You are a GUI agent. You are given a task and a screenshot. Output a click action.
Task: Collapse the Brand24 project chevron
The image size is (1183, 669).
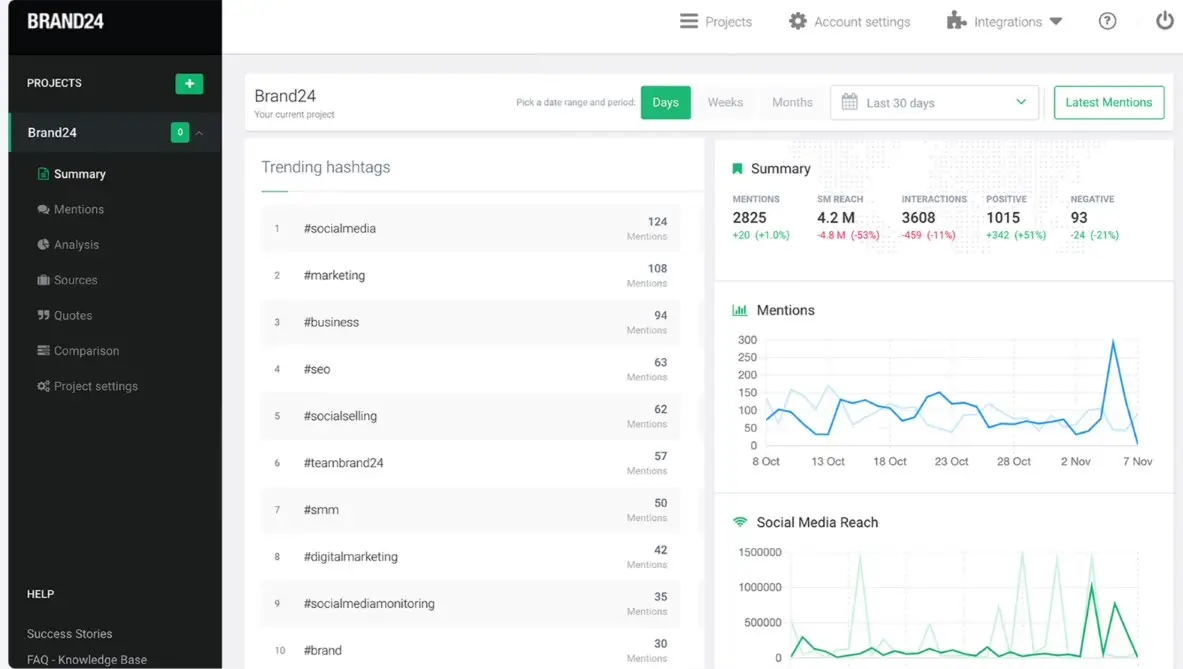[200, 133]
